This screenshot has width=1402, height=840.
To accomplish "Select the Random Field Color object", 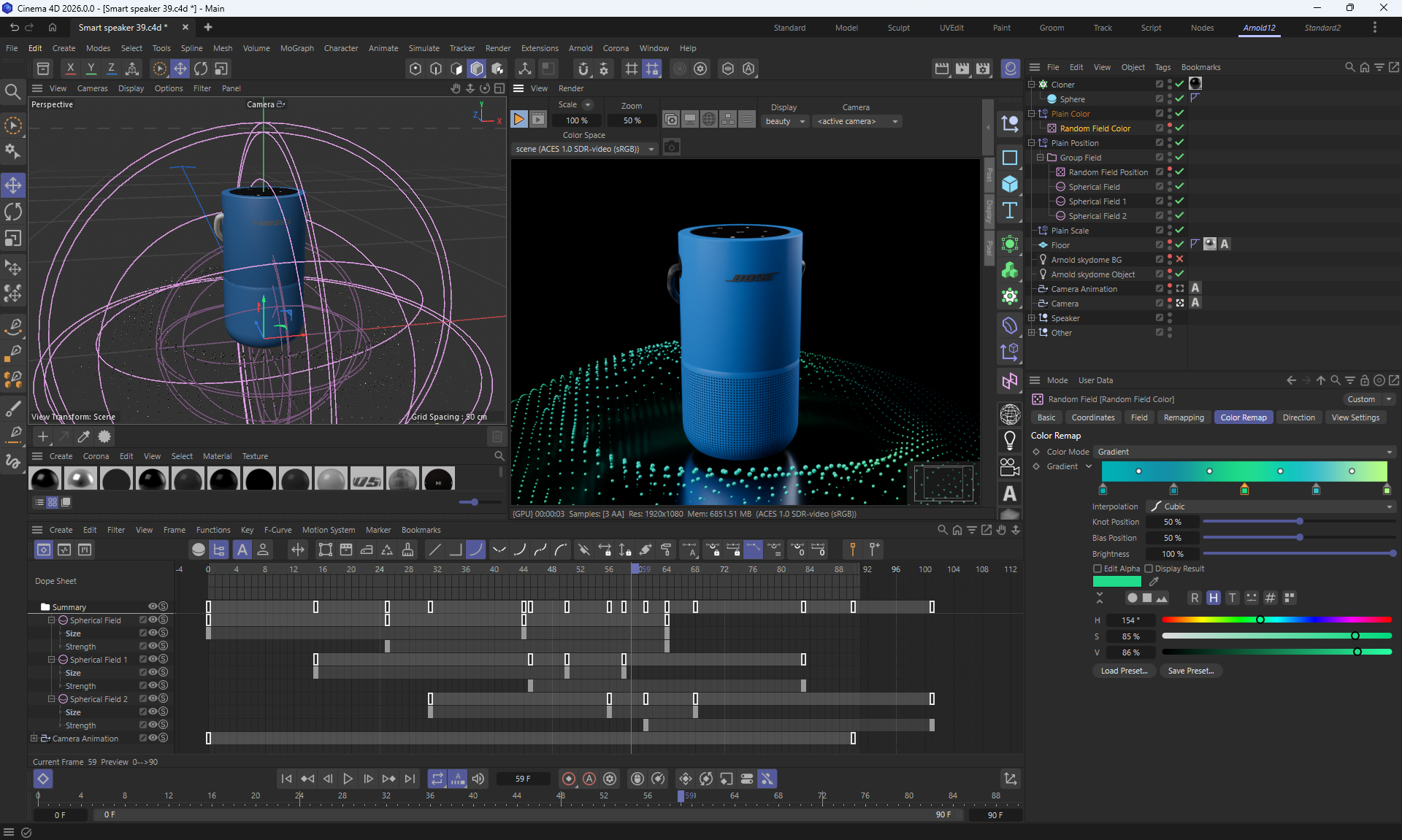I will (1095, 128).
